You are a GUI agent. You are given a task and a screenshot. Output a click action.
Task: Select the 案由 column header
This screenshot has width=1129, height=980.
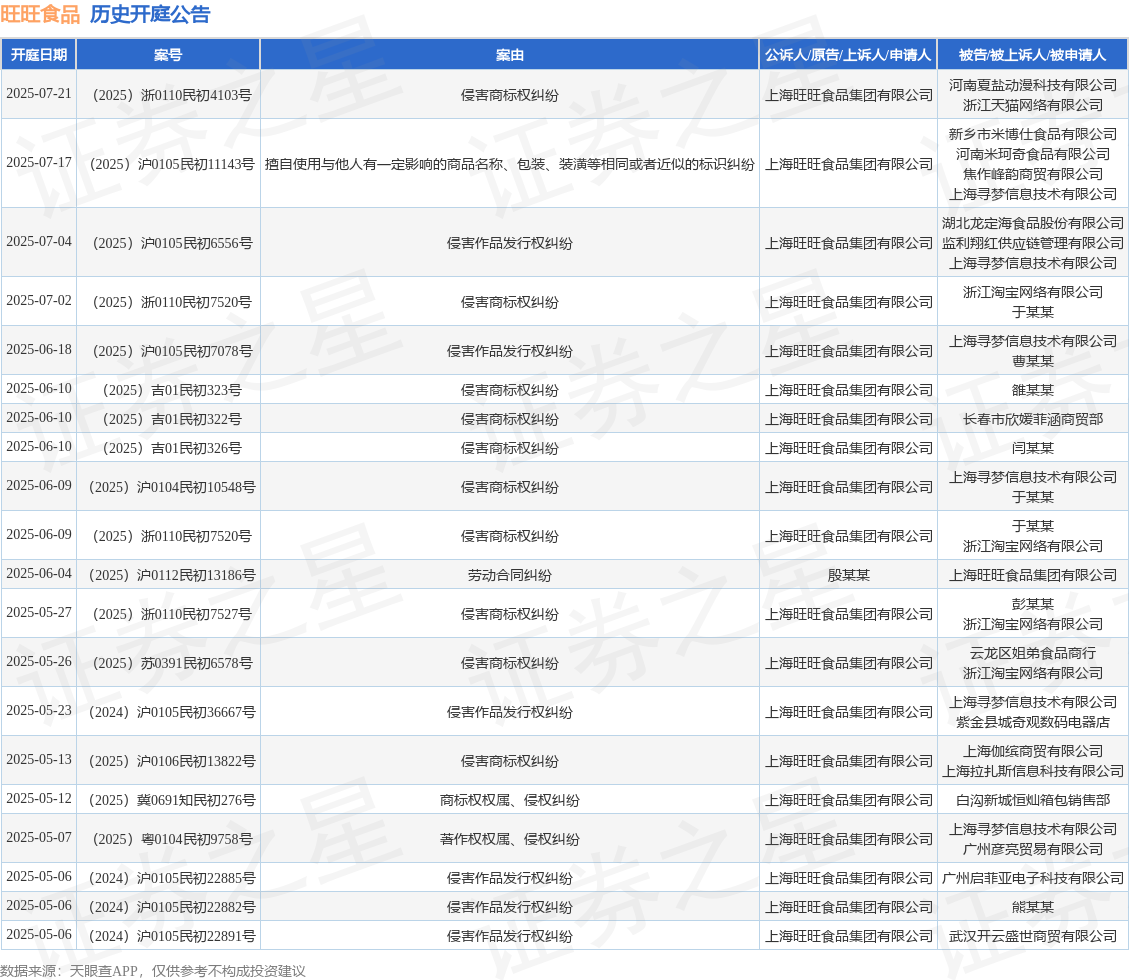(x=510, y=55)
